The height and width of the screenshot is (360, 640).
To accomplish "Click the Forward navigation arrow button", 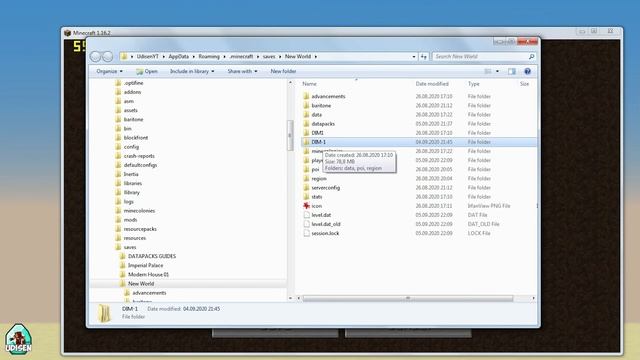I will (x=107, y=57).
